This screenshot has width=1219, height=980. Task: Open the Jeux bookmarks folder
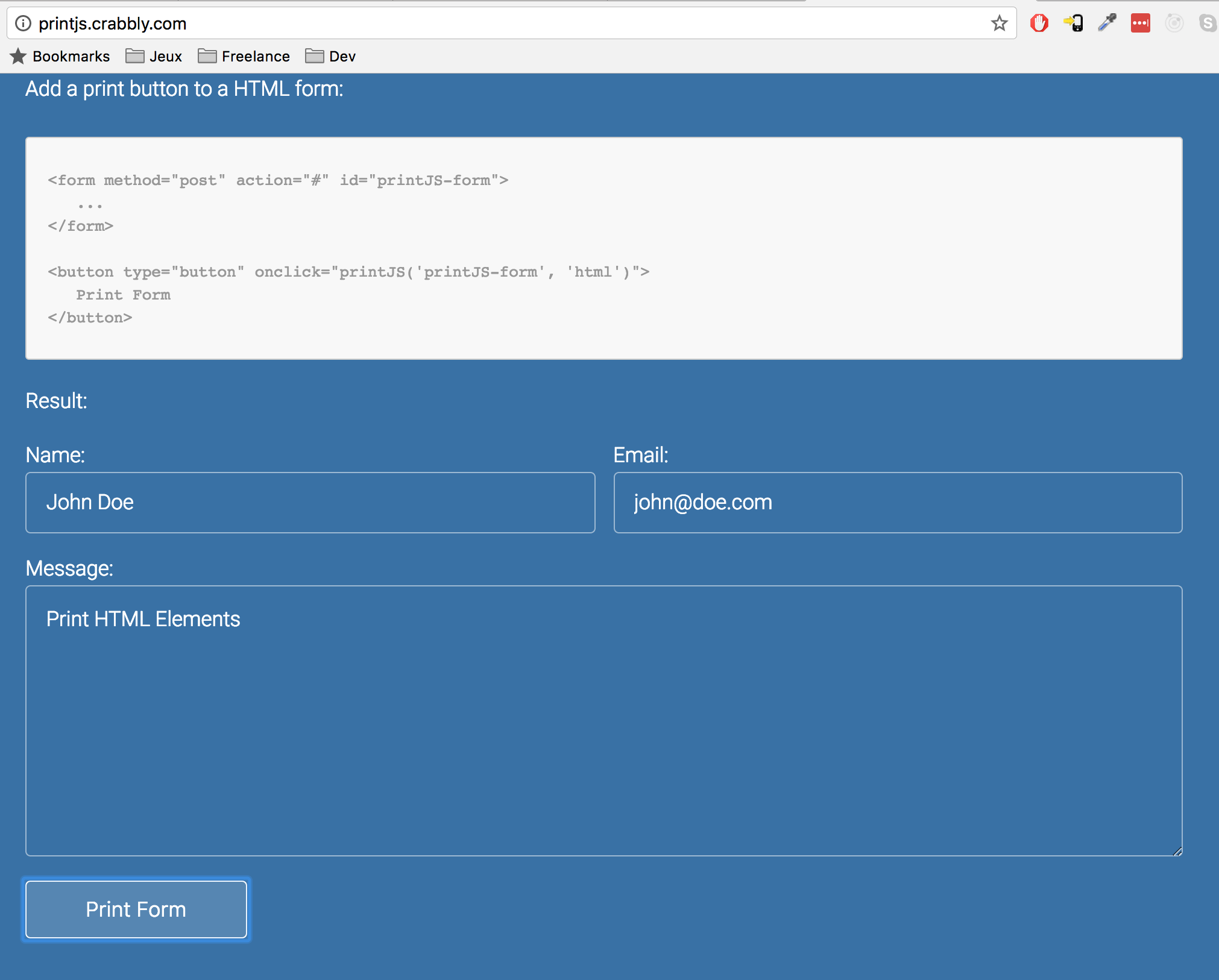click(154, 56)
